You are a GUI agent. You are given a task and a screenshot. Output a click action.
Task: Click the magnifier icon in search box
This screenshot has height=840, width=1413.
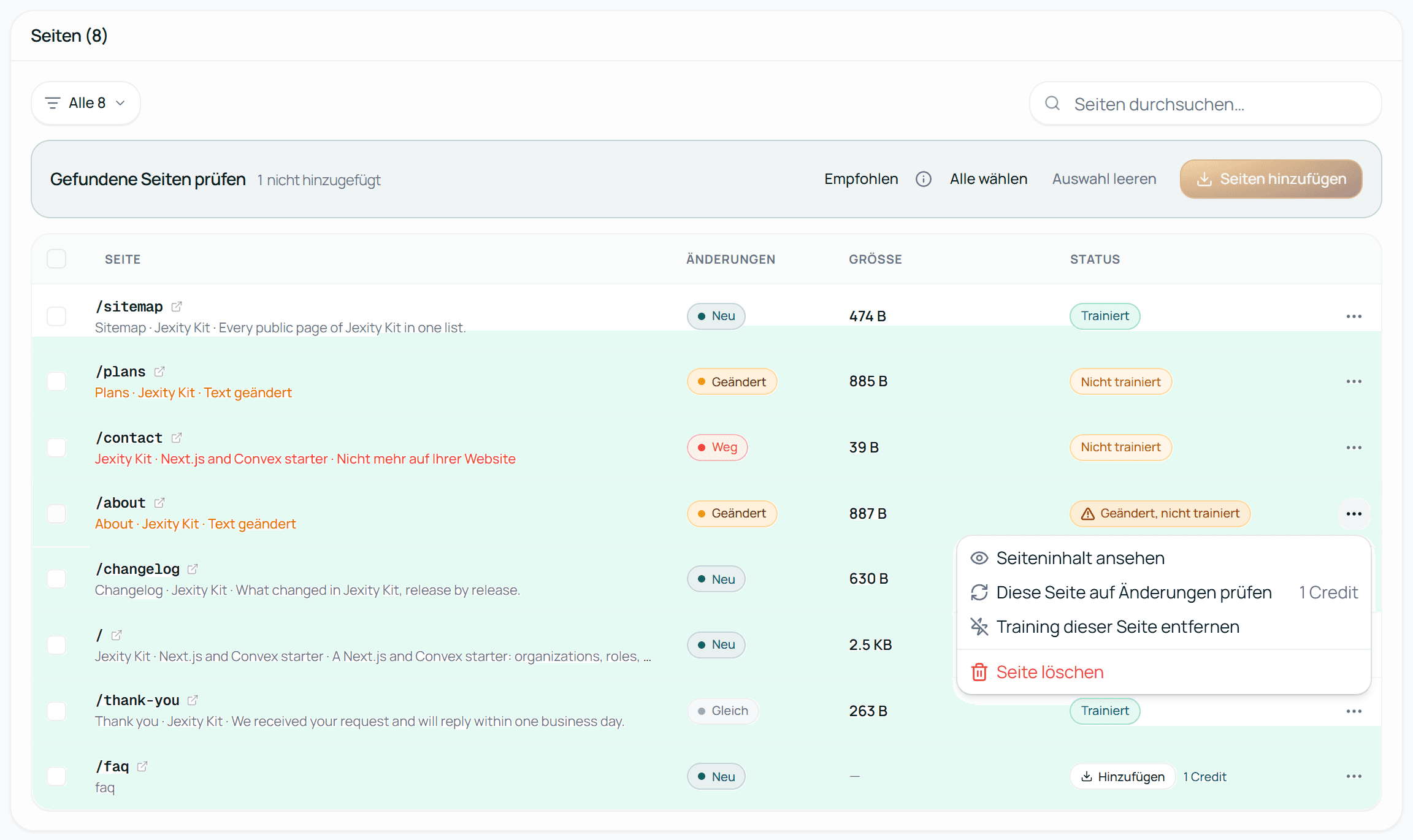pyautogui.click(x=1052, y=104)
